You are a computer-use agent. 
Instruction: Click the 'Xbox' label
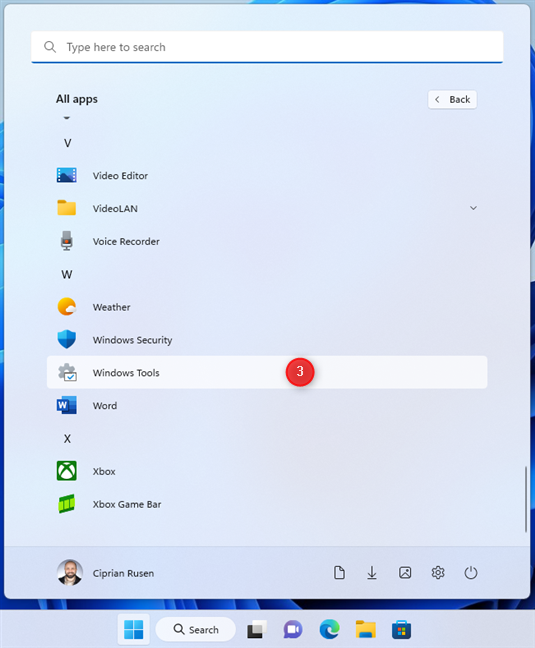point(104,472)
